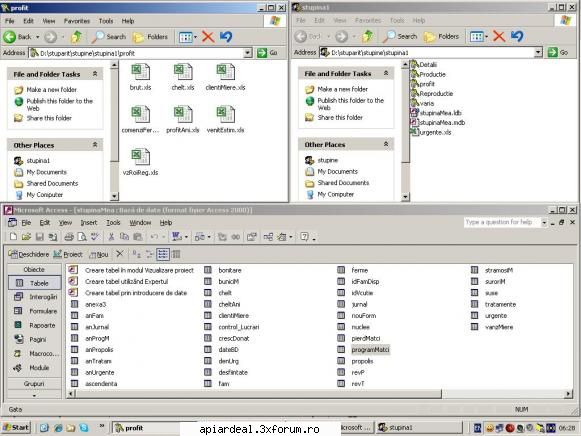Screen dimensions: 581x436
Task: Collapse File and Folder Tasks in profit window
Action: (95, 74)
